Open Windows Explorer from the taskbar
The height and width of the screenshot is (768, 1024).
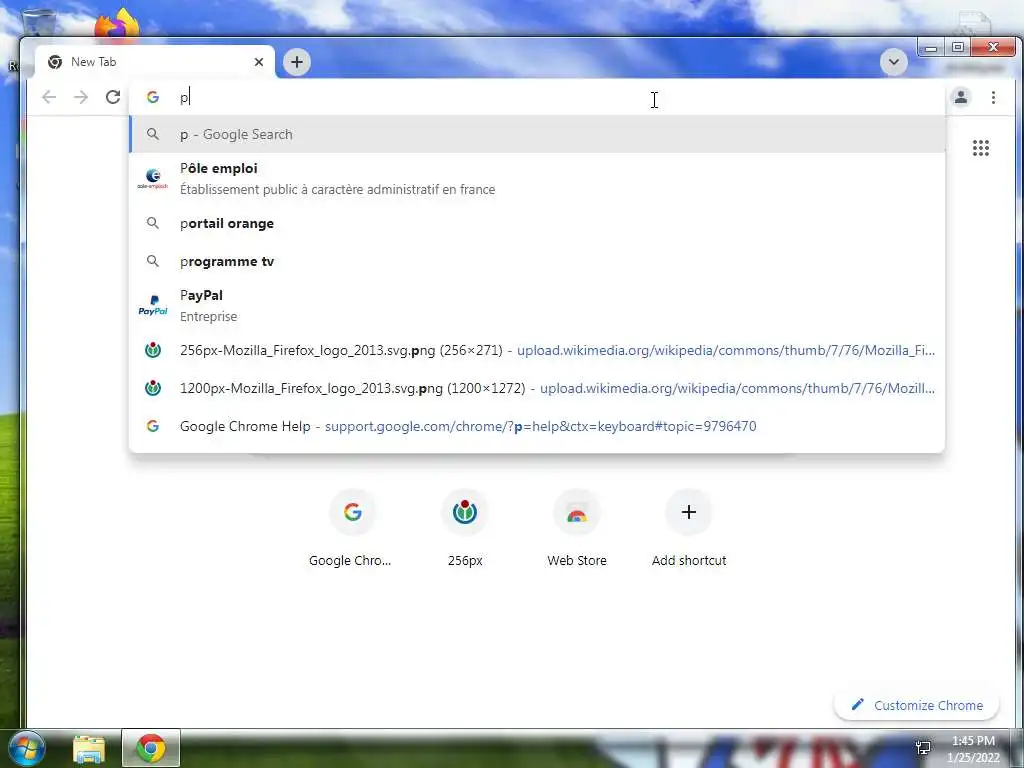[x=89, y=749]
